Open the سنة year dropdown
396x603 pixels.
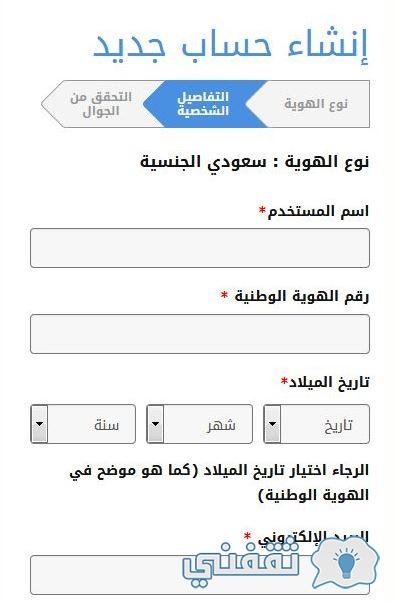click(x=83, y=424)
